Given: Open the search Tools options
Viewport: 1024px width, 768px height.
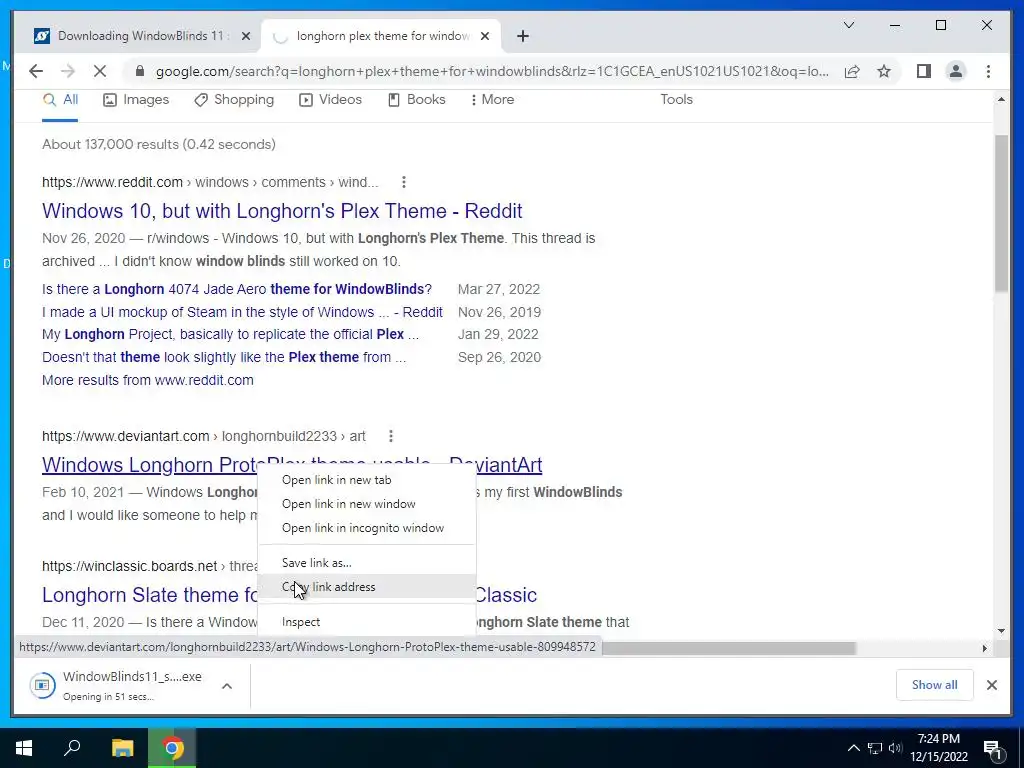Looking at the screenshot, I should (676, 100).
